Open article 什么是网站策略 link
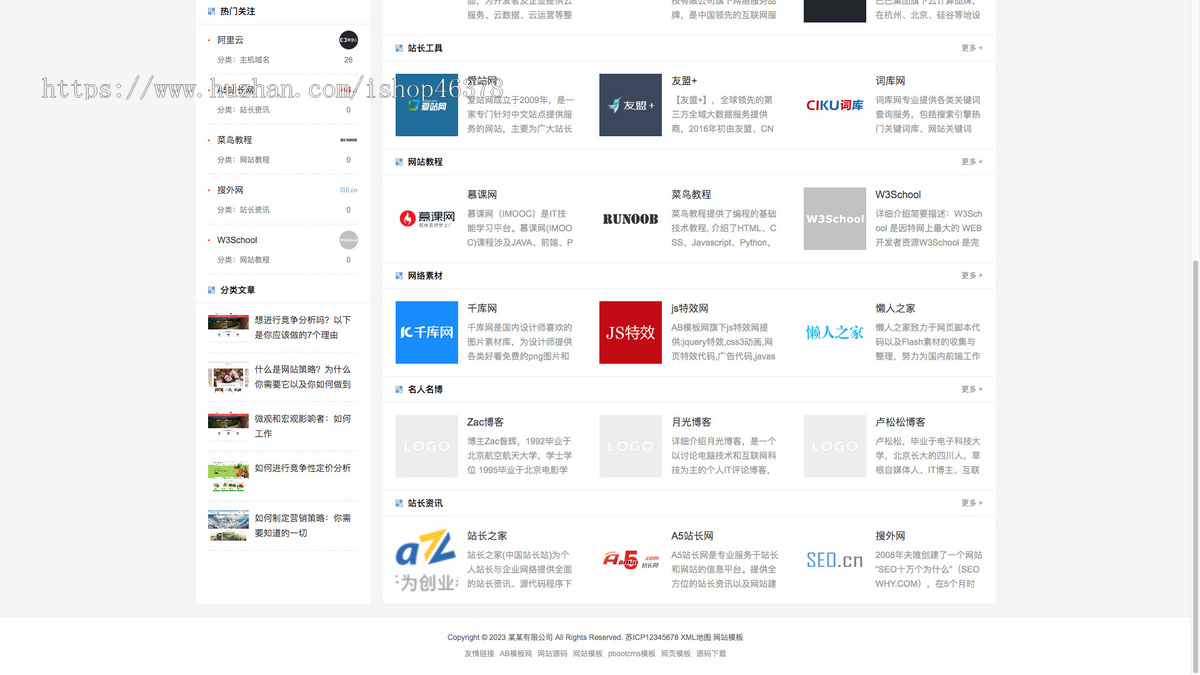Image resolution: width=1200 pixels, height=675 pixels. pos(303,376)
